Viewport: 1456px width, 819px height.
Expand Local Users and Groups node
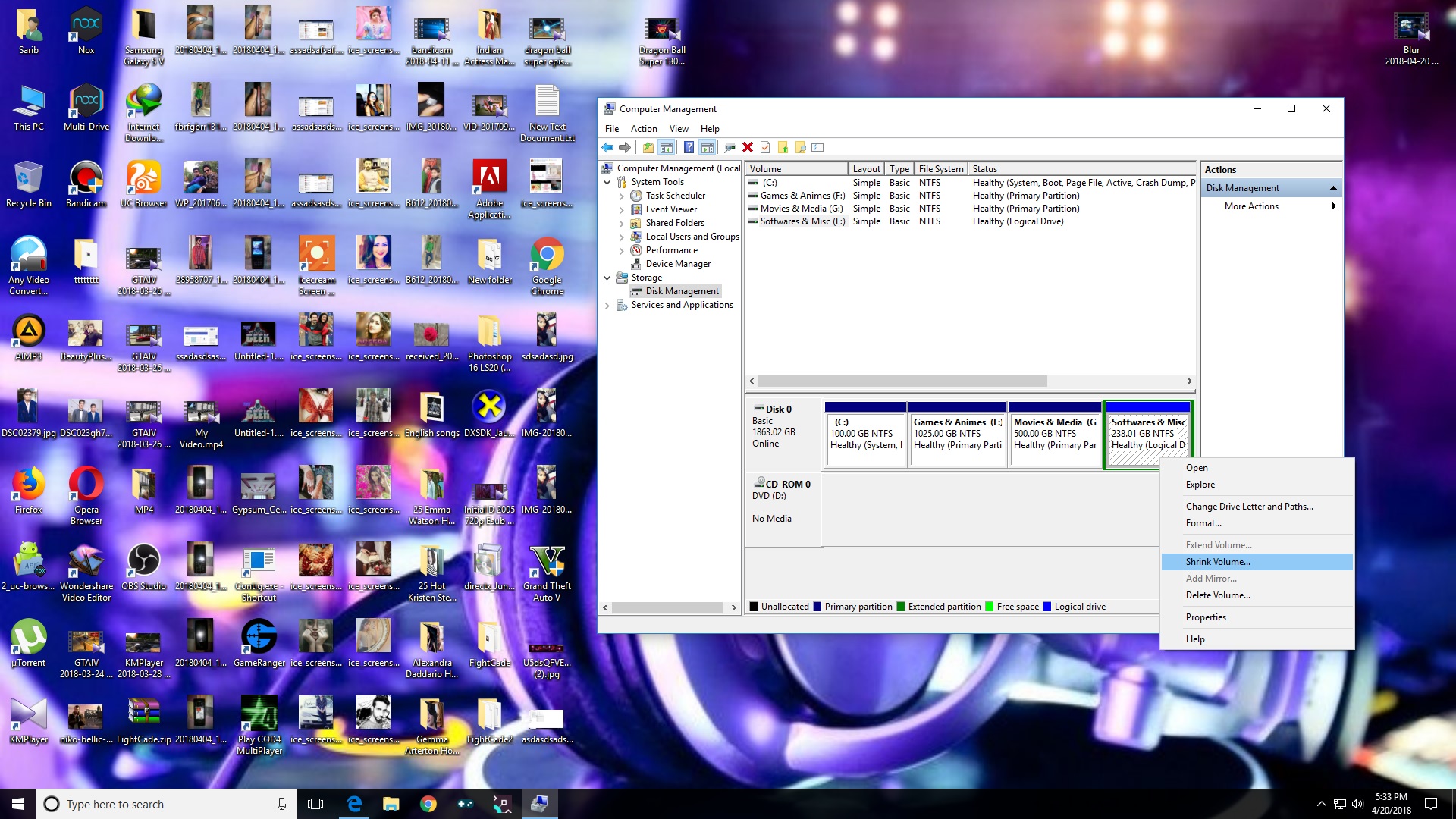pyautogui.click(x=621, y=237)
